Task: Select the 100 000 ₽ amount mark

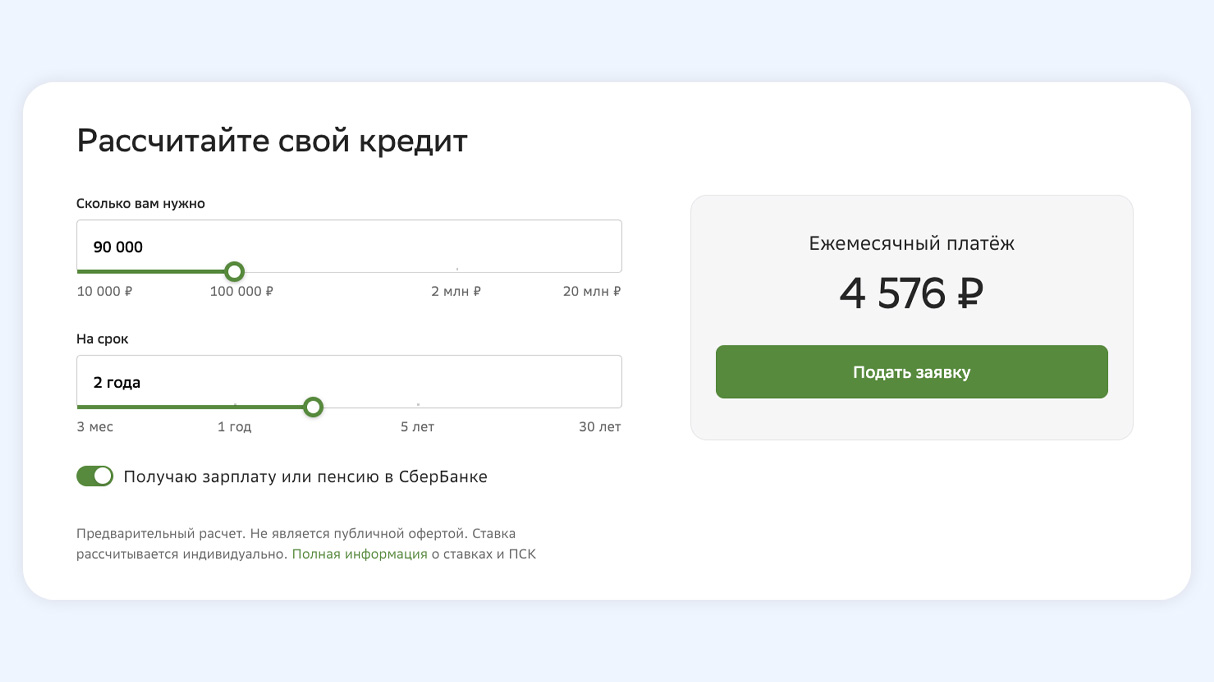Action: coord(241,292)
